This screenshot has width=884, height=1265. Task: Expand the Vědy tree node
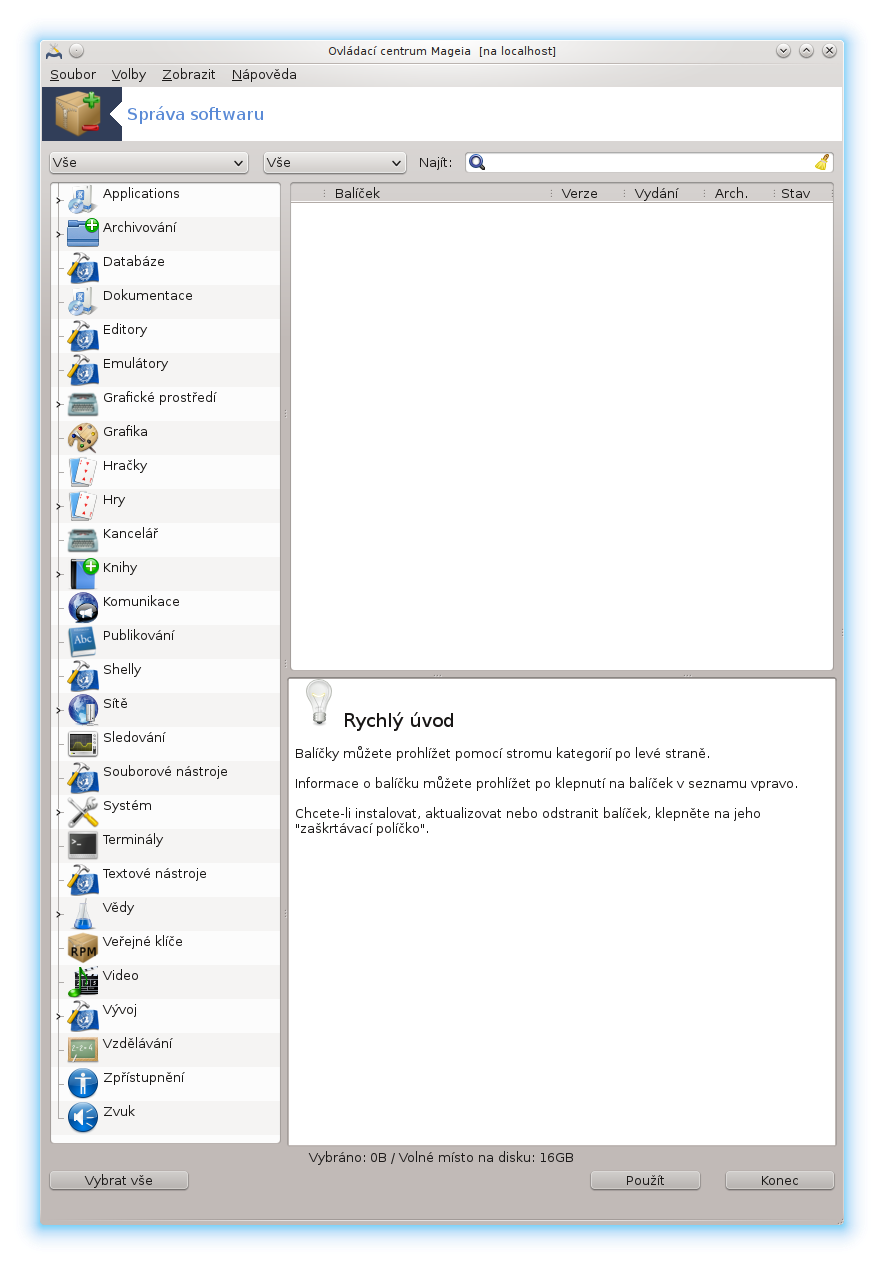(59, 914)
